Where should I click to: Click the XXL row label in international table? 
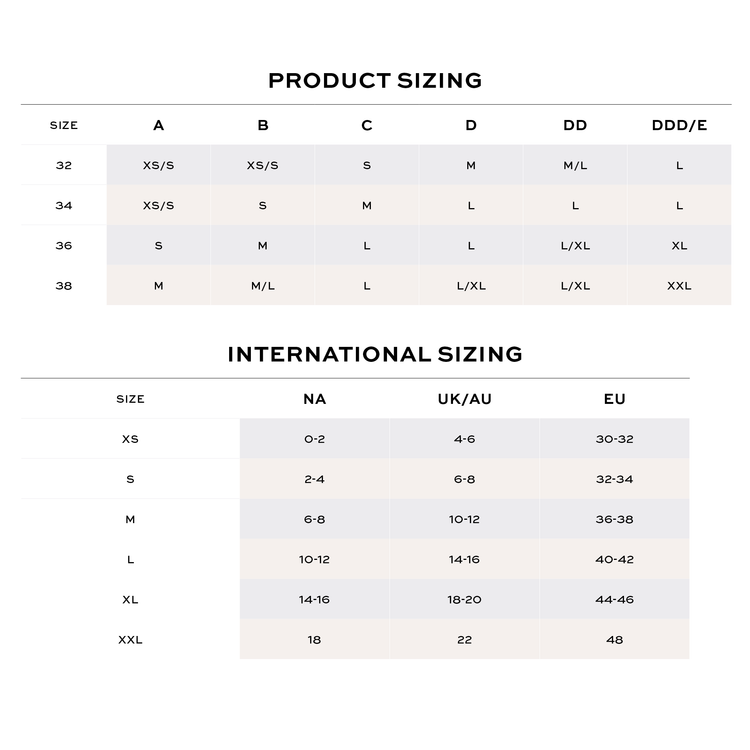tap(130, 640)
